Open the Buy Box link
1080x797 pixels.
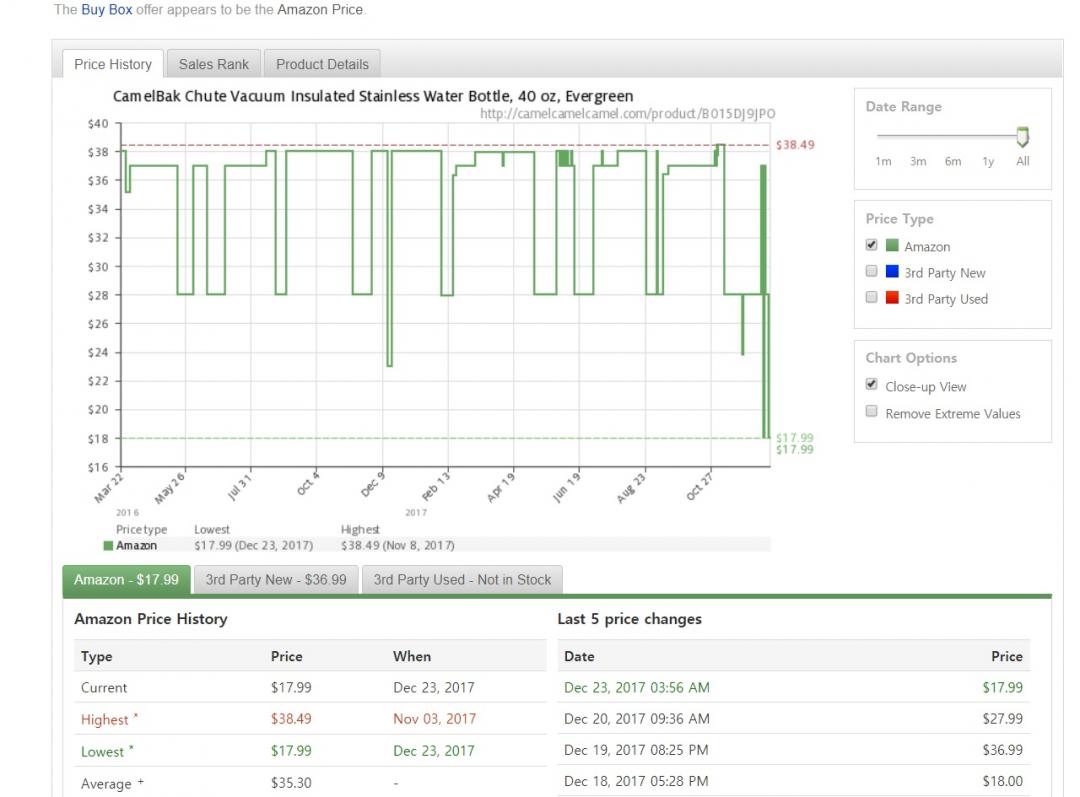(107, 10)
